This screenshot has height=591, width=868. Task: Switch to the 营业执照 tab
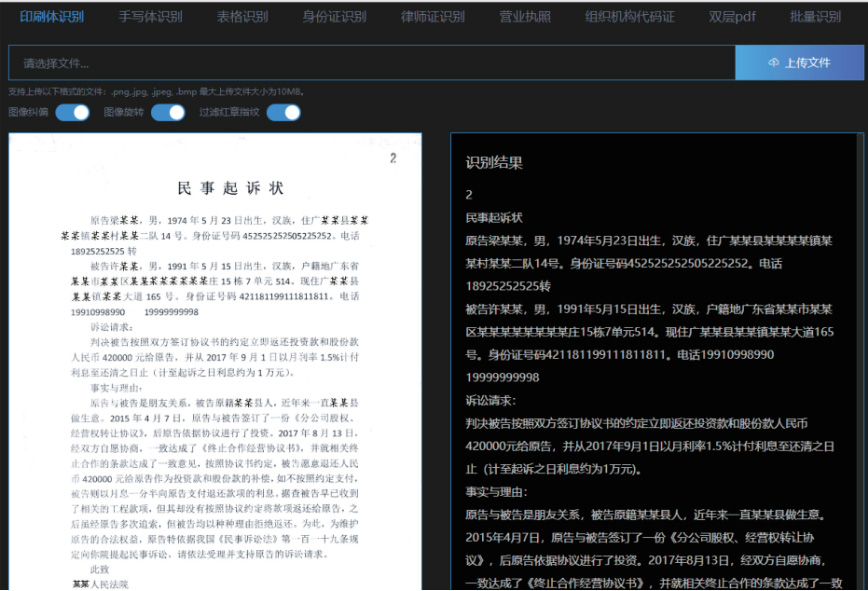(x=525, y=17)
